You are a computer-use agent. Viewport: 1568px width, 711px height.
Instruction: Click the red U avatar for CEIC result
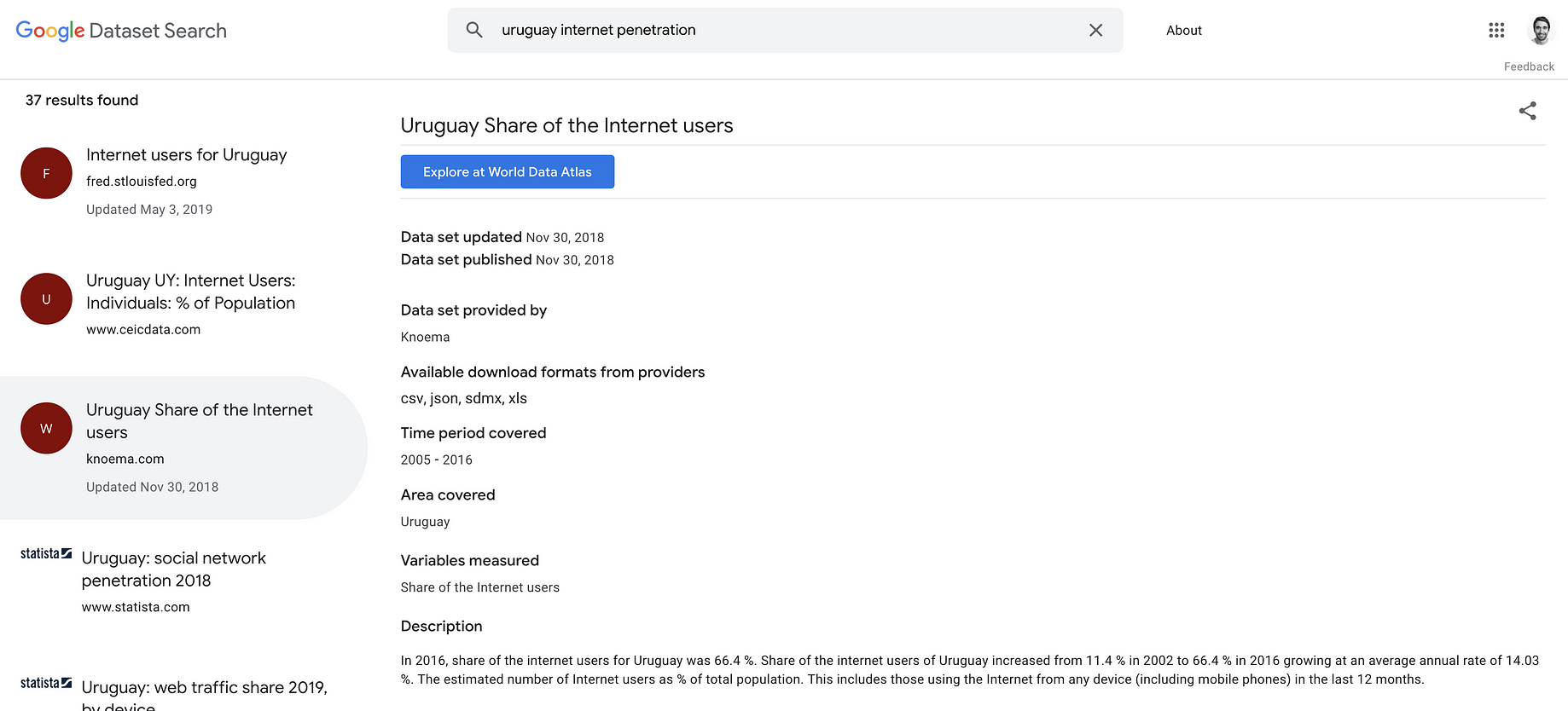(x=46, y=298)
